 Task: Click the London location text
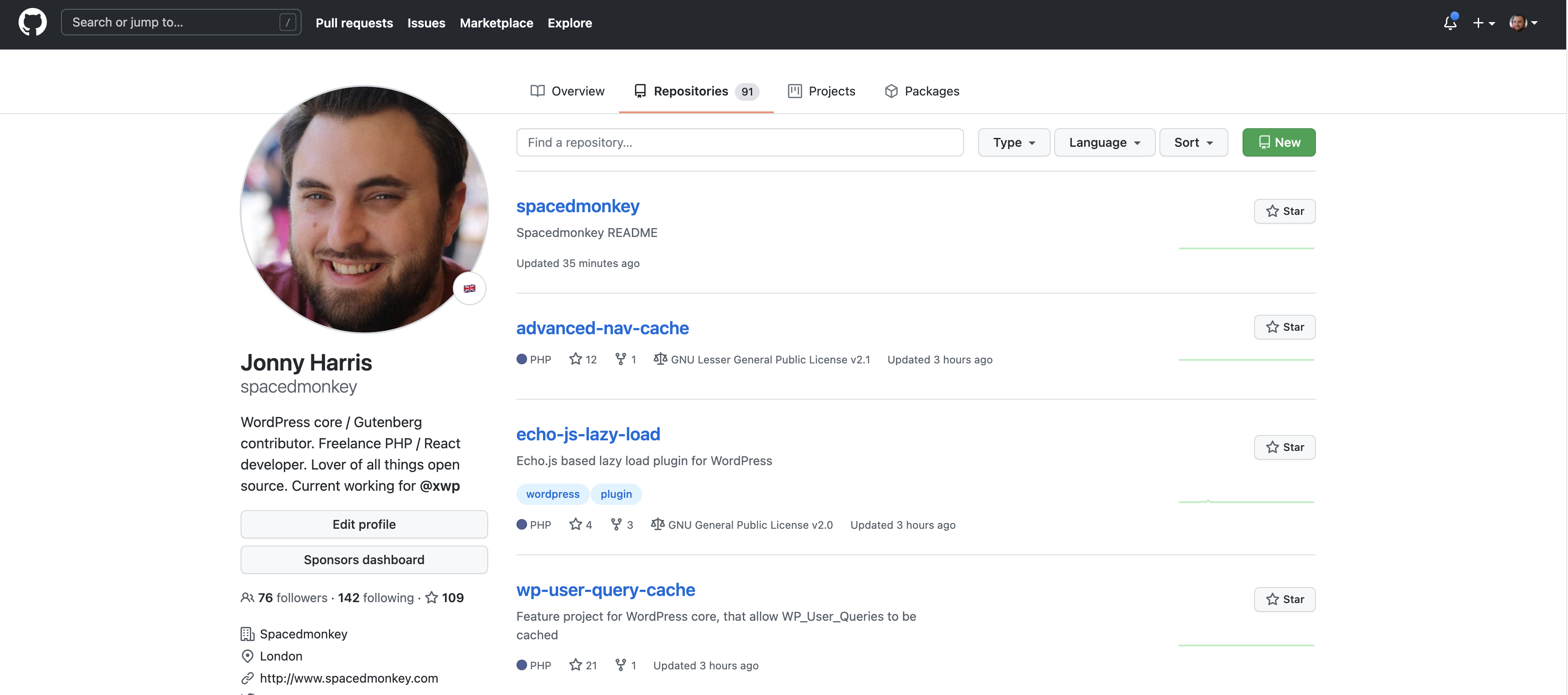(281, 656)
